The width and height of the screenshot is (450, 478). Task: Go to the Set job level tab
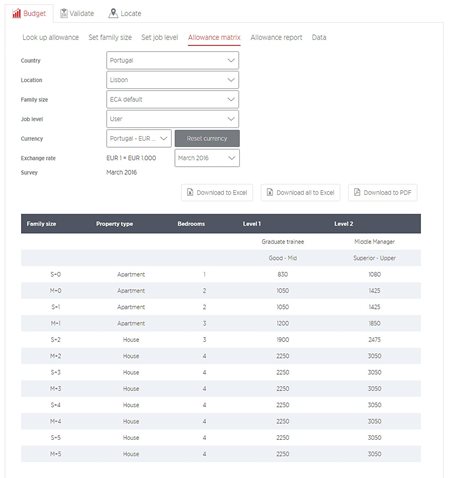pos(160,37)
